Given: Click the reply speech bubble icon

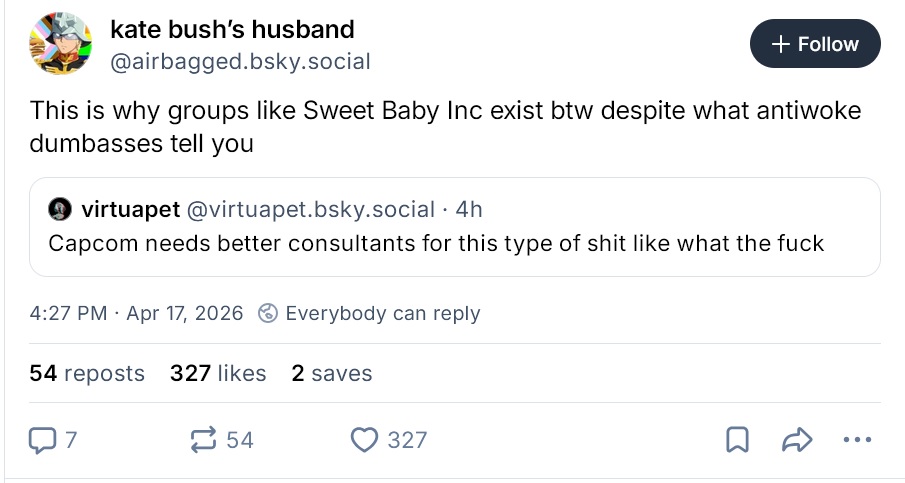Looking at the screenshot, I should [x=43, y=439].
